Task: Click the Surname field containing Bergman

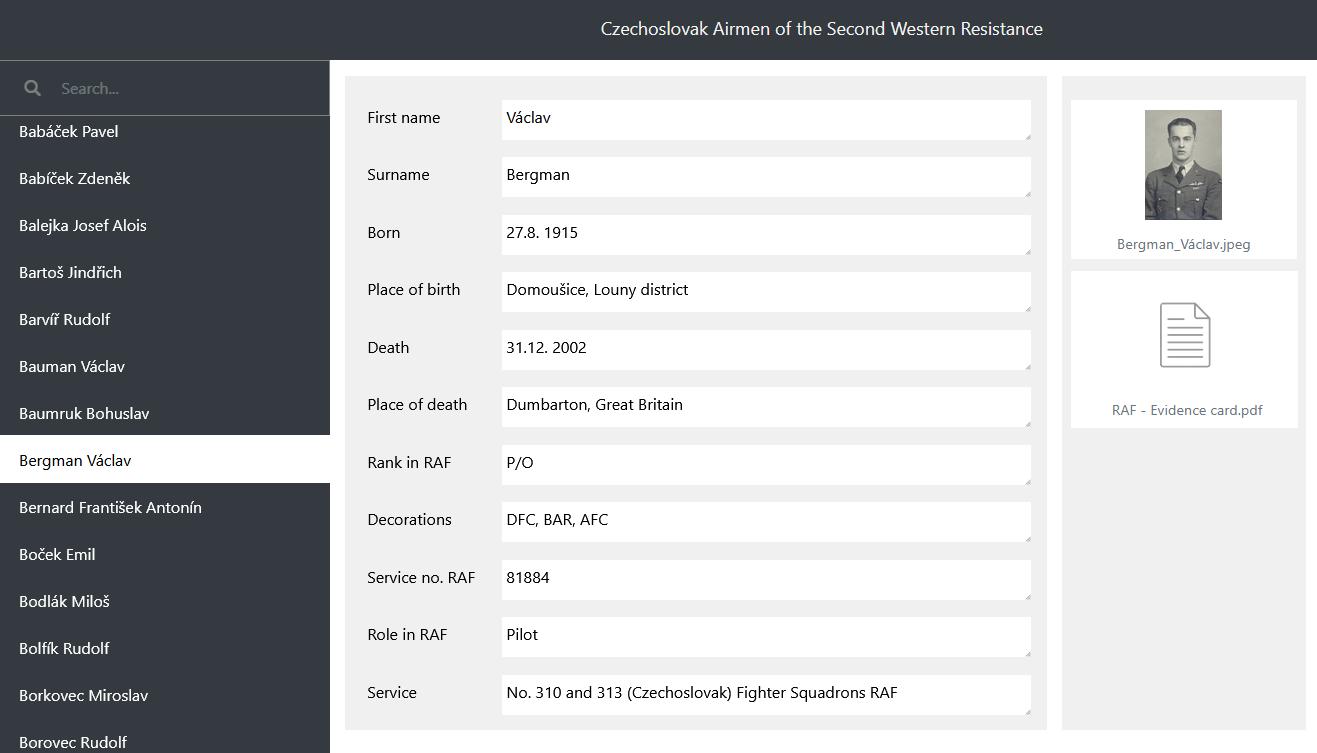Action: [x=766, y=177]
